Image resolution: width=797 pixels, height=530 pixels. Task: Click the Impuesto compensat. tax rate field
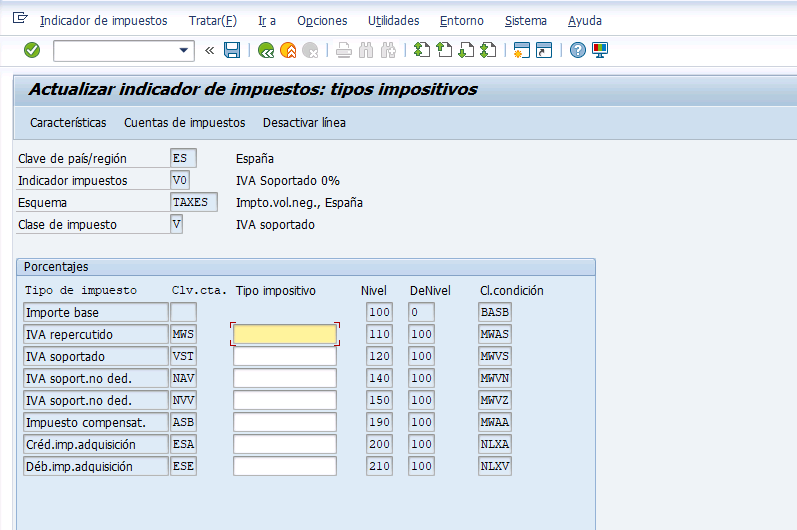(x=285, y=422)
